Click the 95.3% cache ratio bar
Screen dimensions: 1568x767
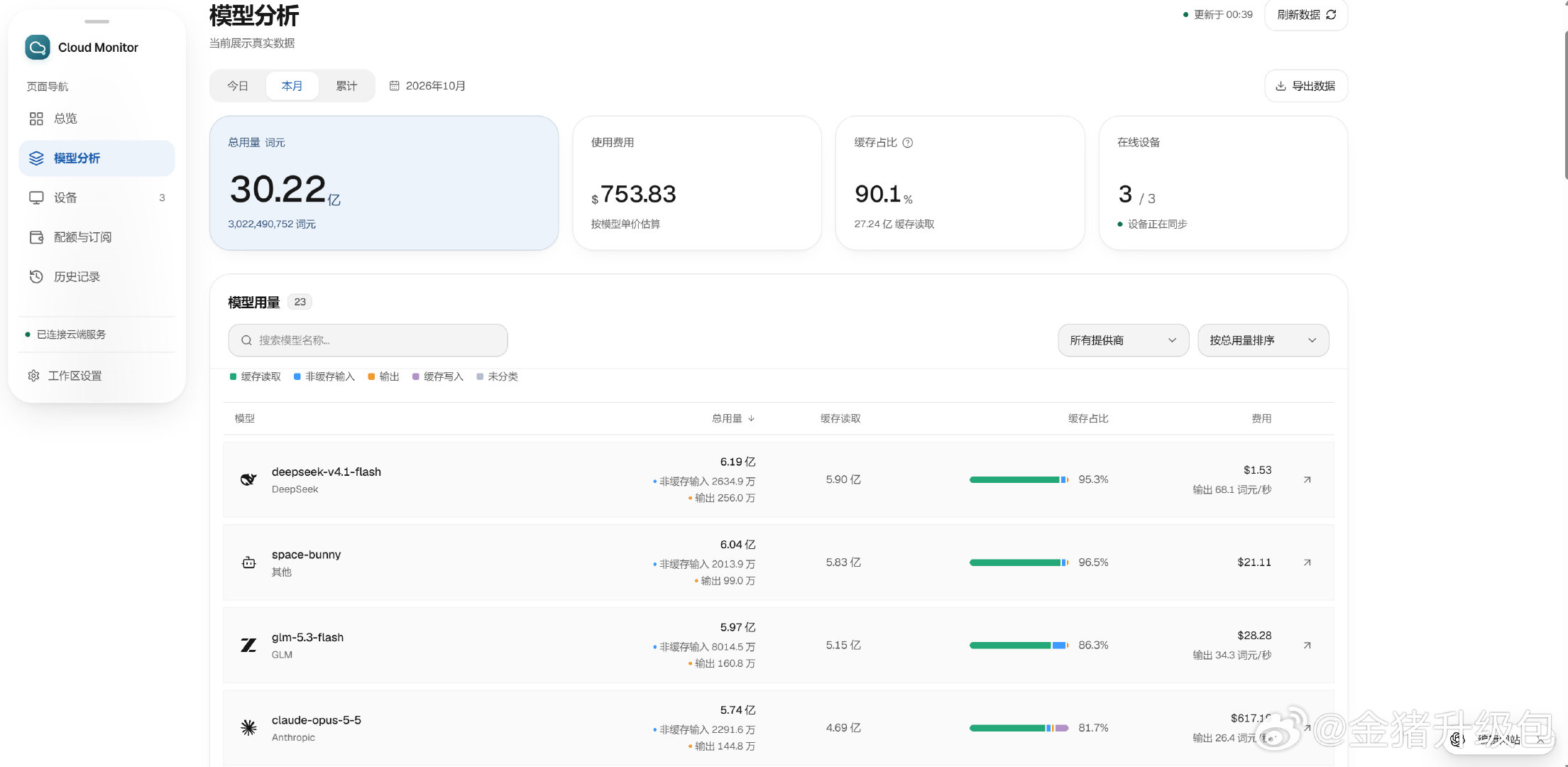click(x=1019, y=480)
